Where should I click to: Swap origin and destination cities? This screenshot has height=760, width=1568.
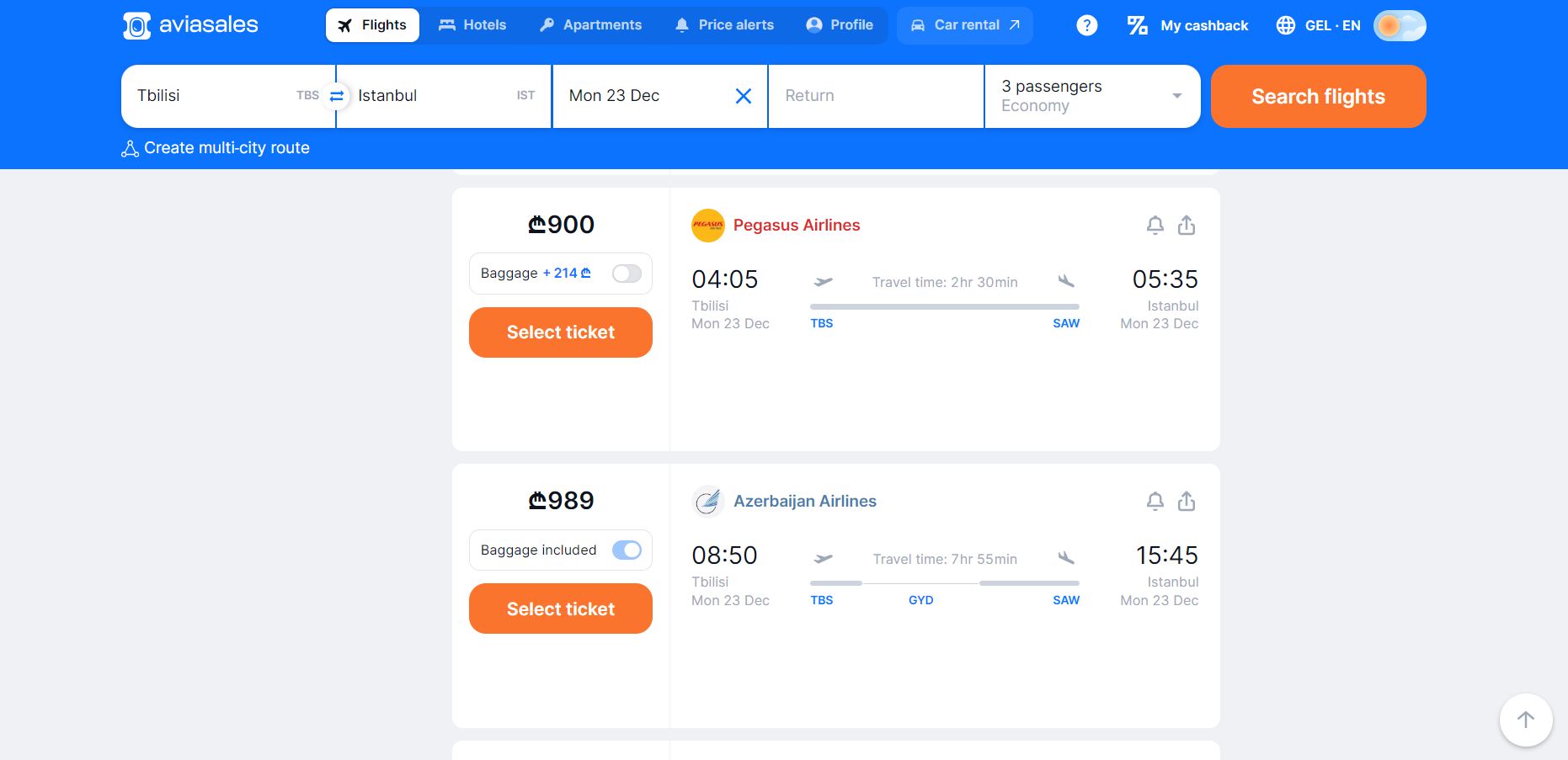point(337,96)
